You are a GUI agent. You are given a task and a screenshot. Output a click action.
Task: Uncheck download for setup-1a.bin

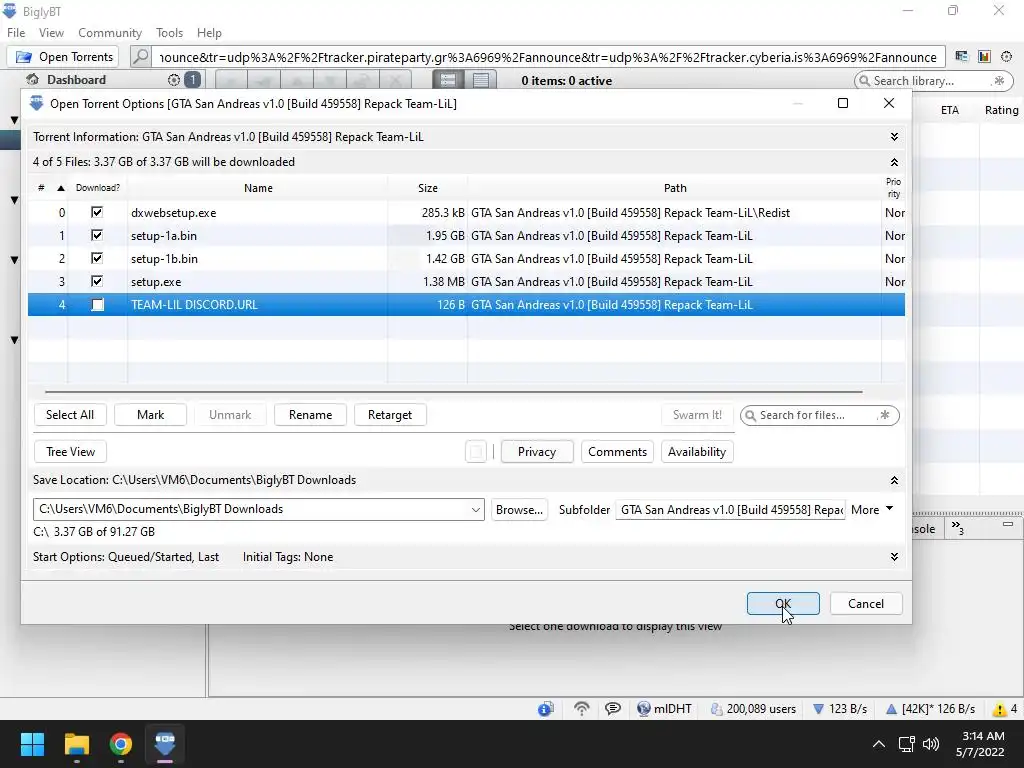[x=97, y=235]
